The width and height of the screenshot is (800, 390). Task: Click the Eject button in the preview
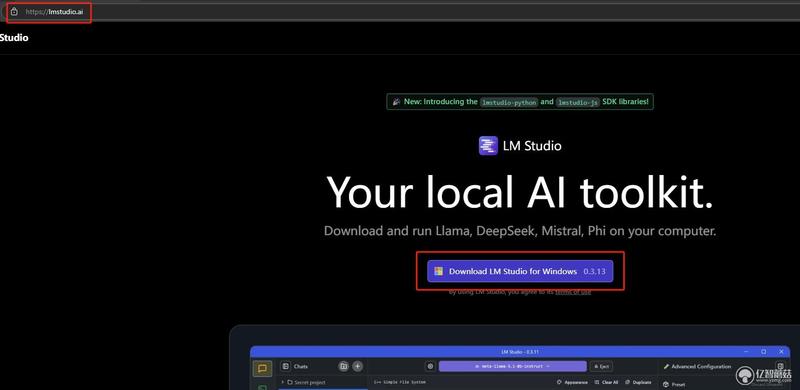[x=602, y=366]
